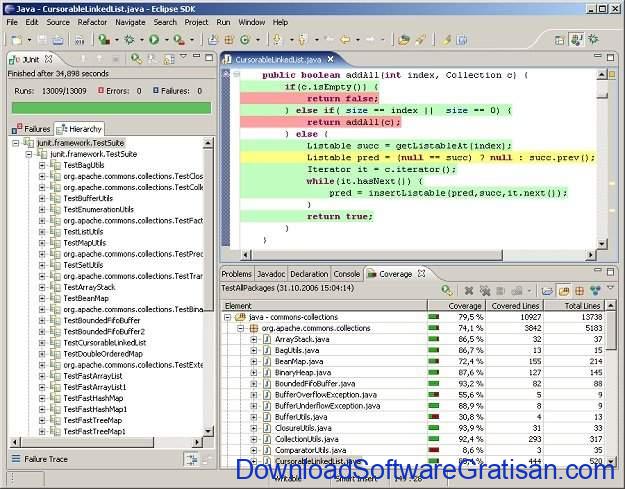Maximize the editor area using its maximize icon
The height and width of the screenshot is (489, 625).
point(610,58)
